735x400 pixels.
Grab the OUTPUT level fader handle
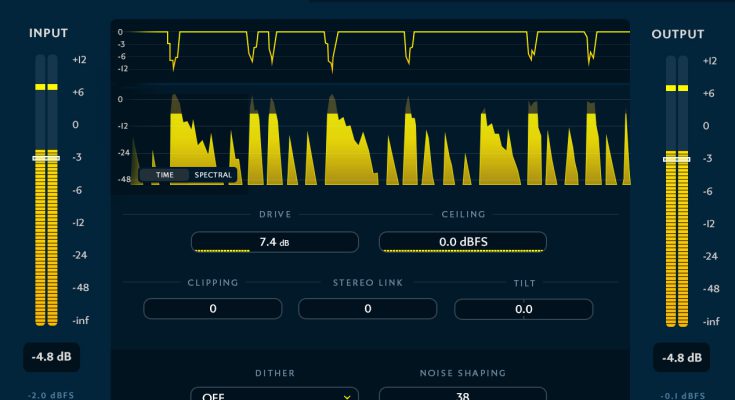coord(677,159)
